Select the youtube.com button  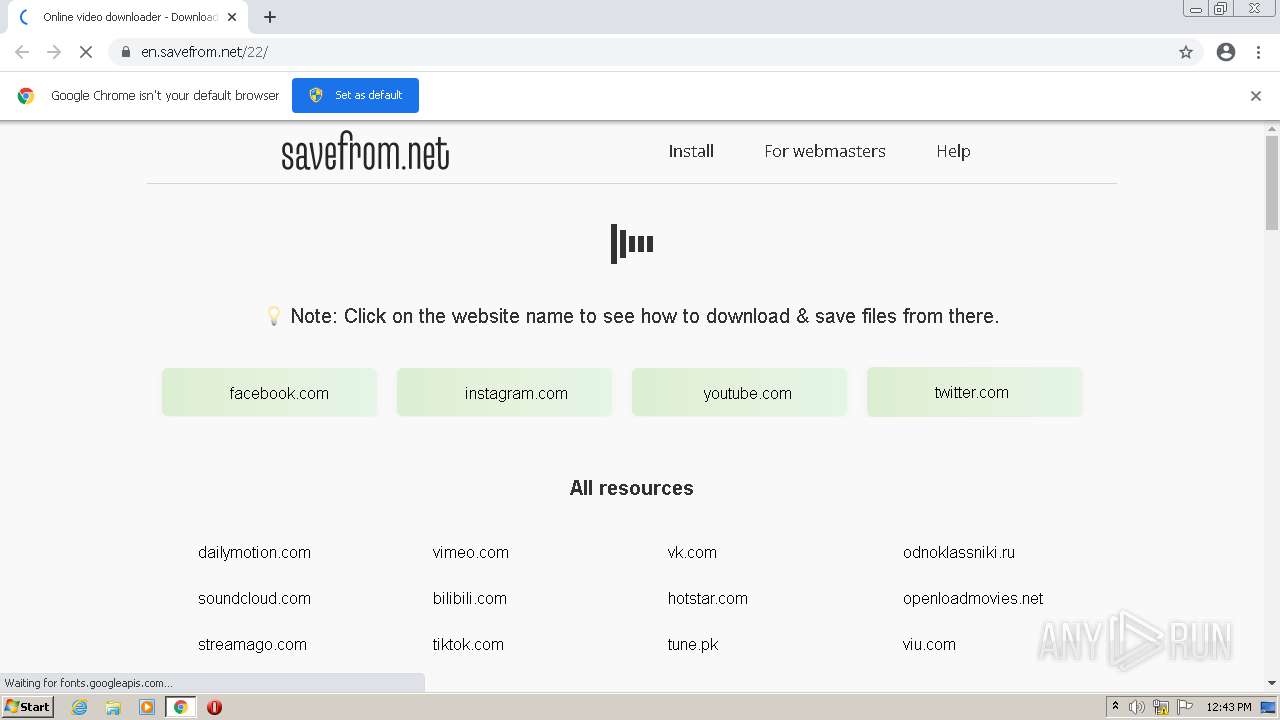pyautogui.click(x=740, y=393)
